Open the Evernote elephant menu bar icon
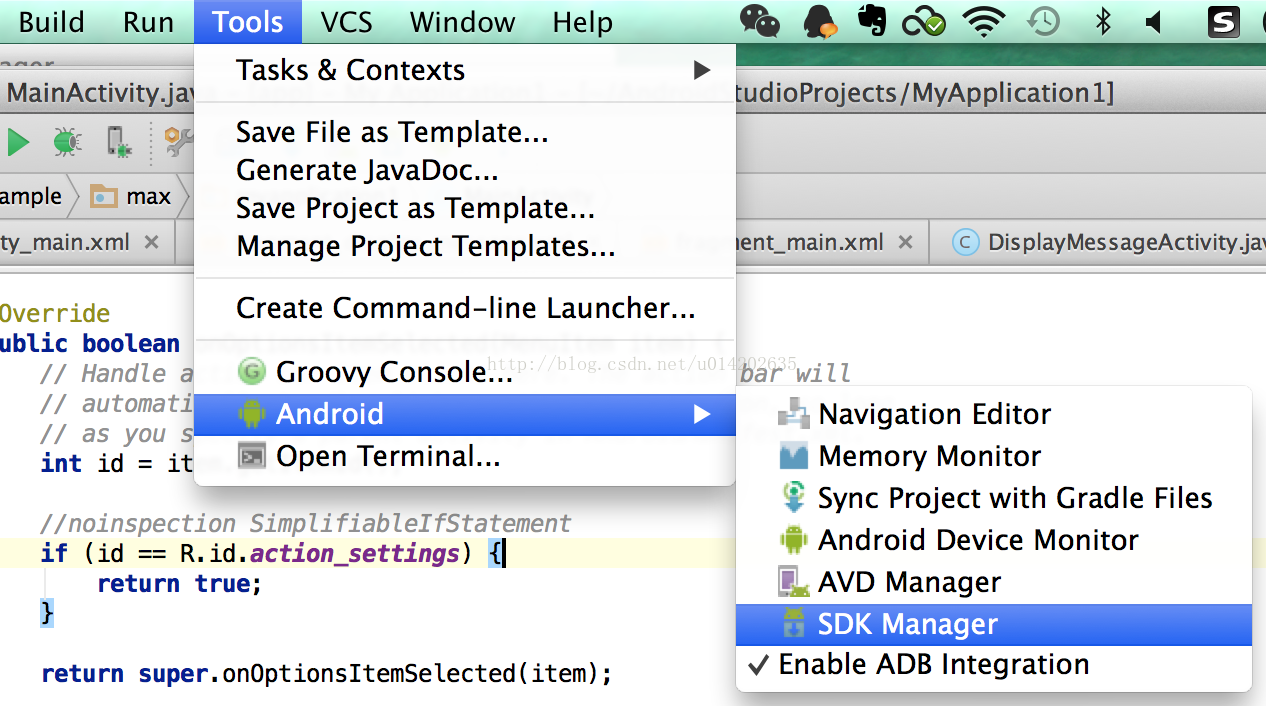This screenshot has width=1266, height=706. point(871,21)
